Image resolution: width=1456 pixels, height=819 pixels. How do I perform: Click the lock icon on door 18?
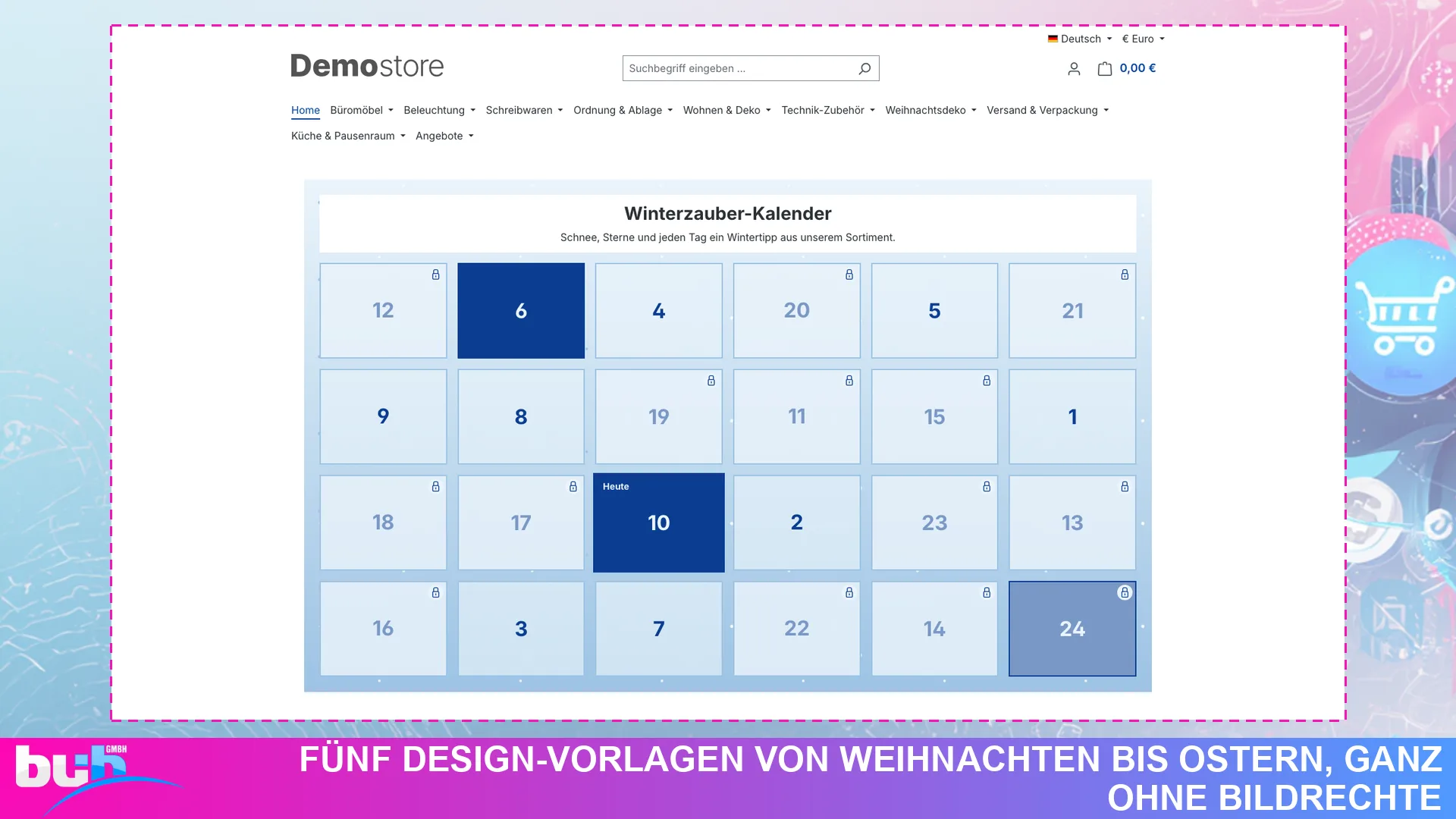click(x=436, y=487)
